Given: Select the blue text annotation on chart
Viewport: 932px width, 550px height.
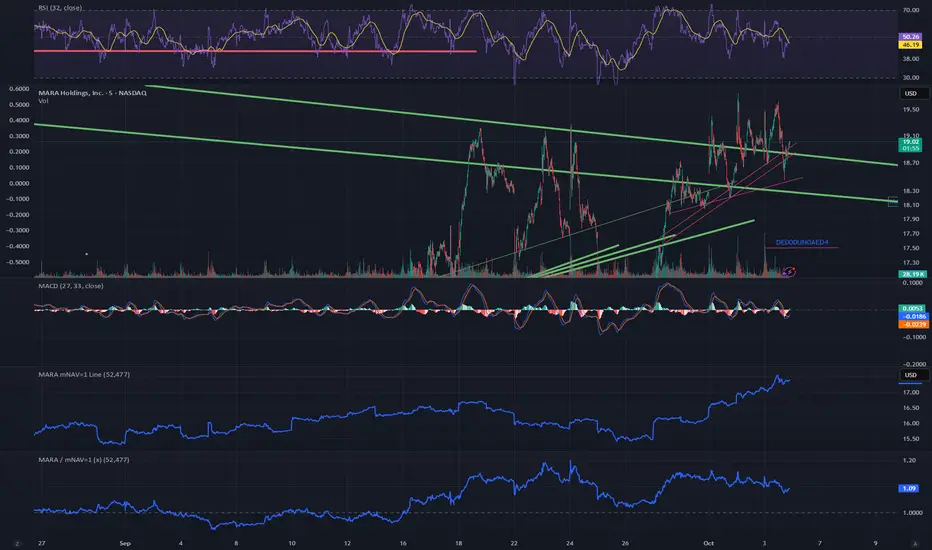Looking at the screenshot, I should click(x=801, y=243).
